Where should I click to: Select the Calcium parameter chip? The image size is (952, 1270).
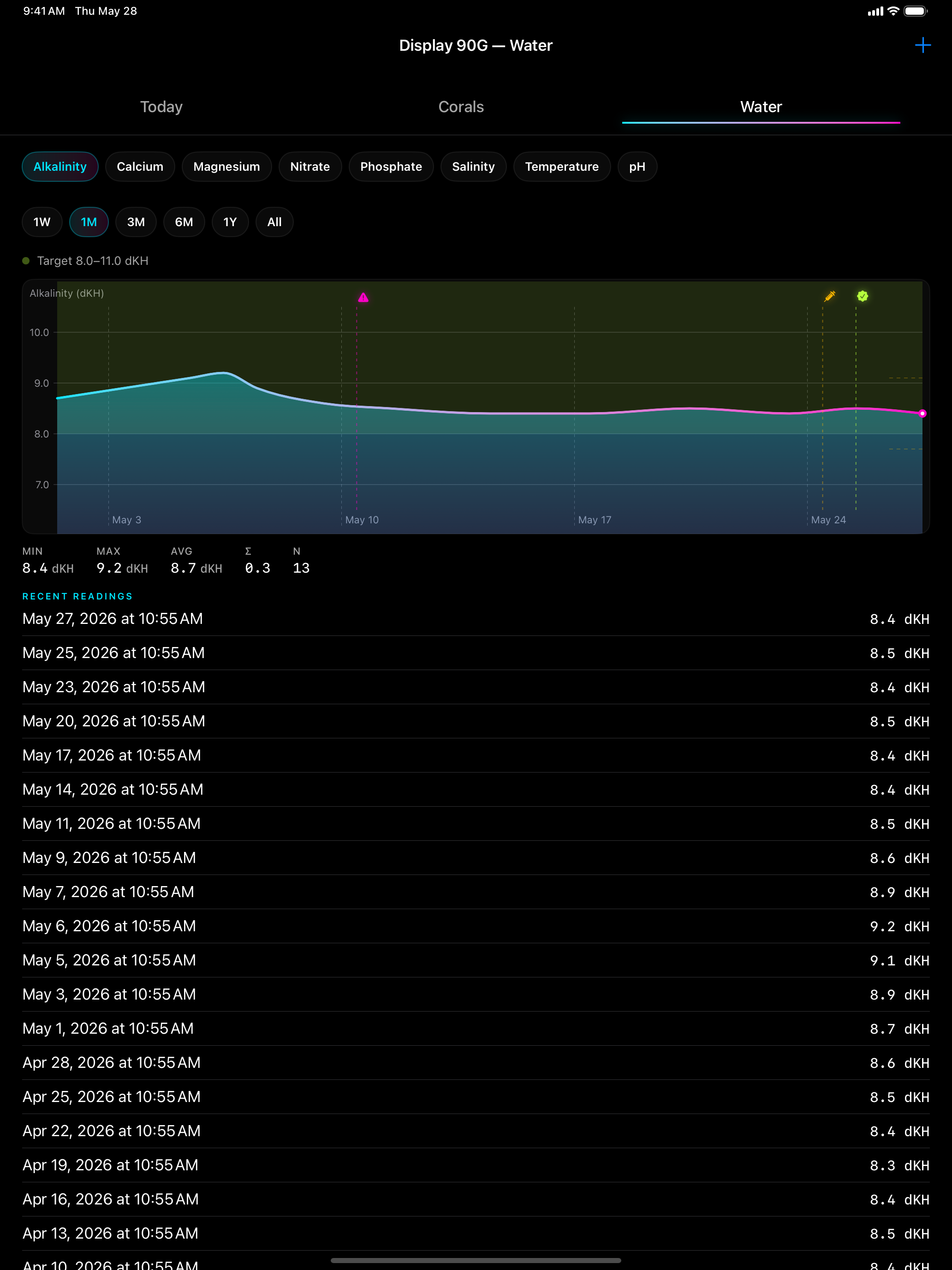(140, 167)
